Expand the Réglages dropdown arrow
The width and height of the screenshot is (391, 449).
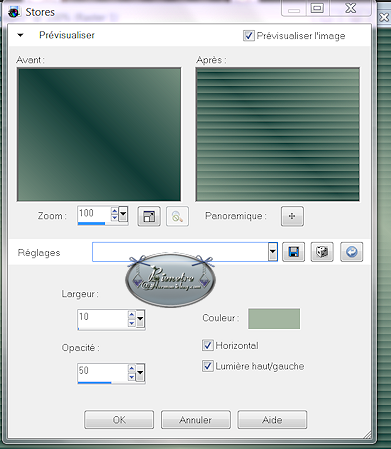(273, 252)
